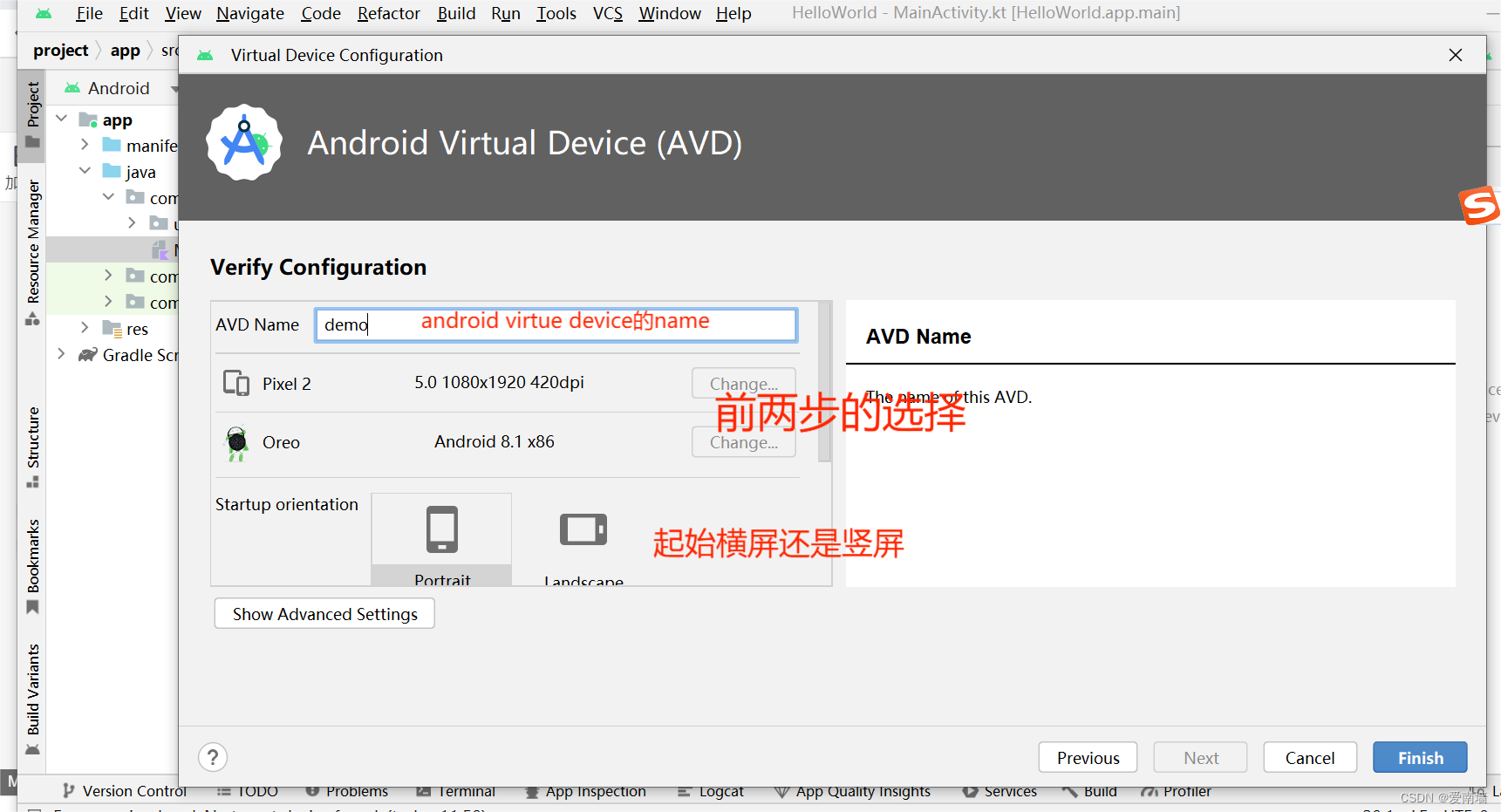Click the java folder icon

pyautogui.click(x=112, y=171)
